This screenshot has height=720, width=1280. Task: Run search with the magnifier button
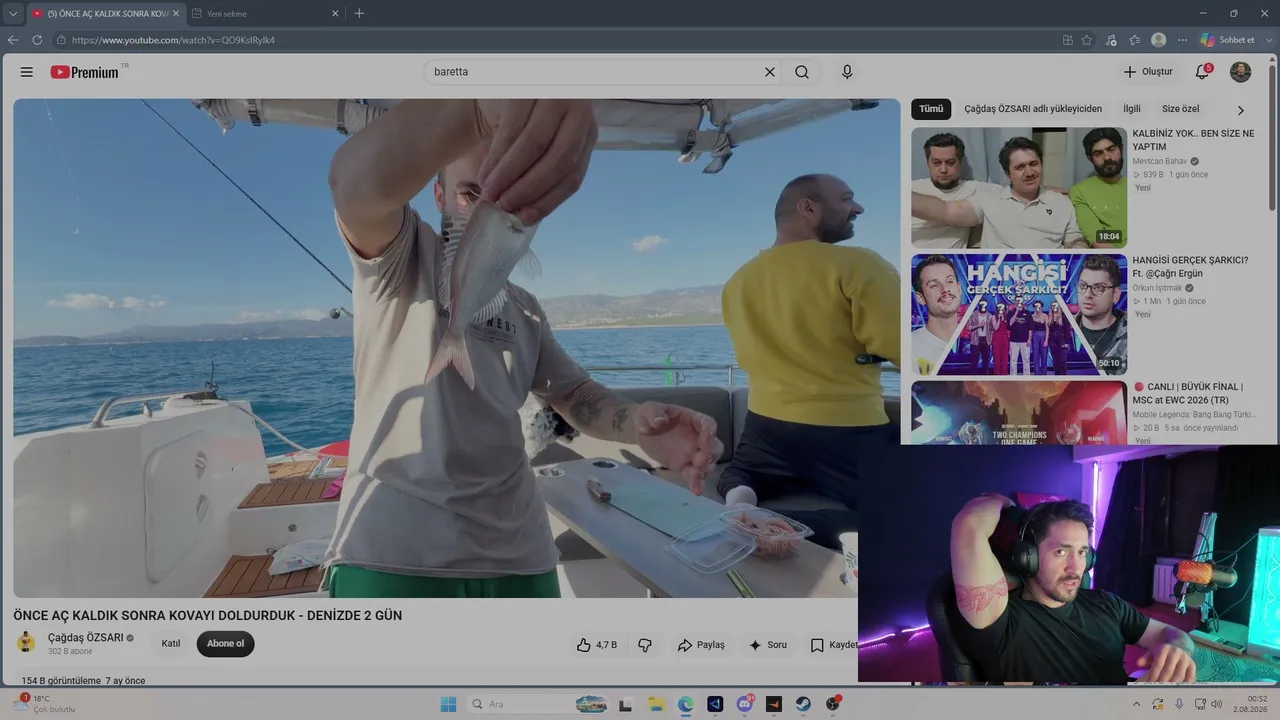802,72
